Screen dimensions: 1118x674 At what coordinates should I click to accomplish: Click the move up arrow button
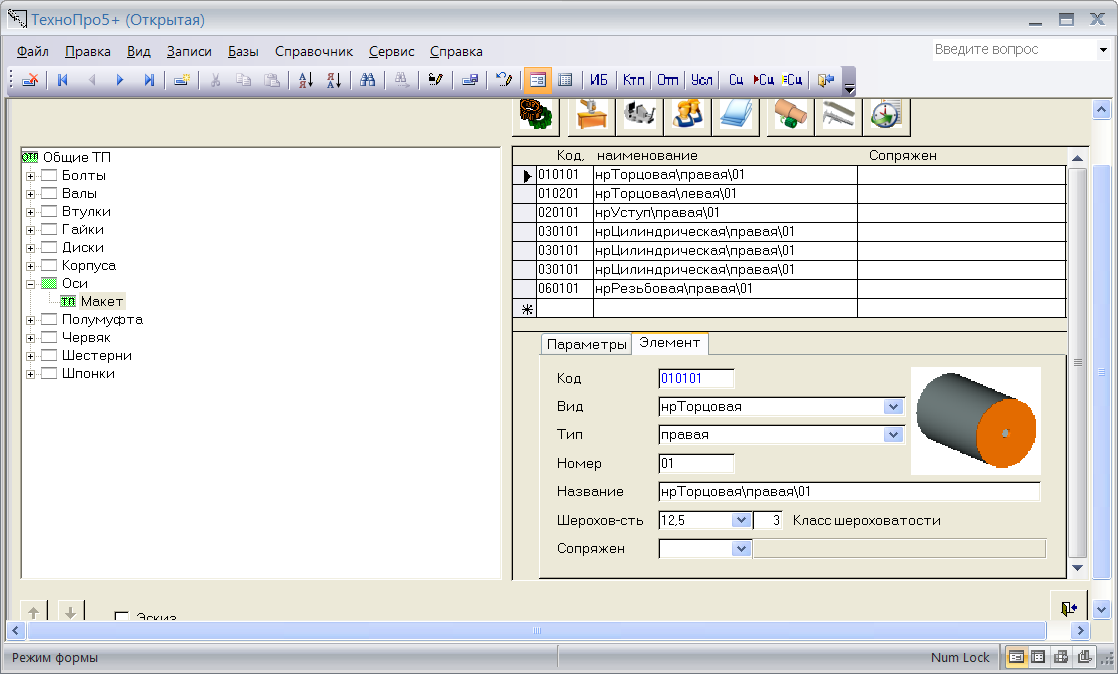34,611
